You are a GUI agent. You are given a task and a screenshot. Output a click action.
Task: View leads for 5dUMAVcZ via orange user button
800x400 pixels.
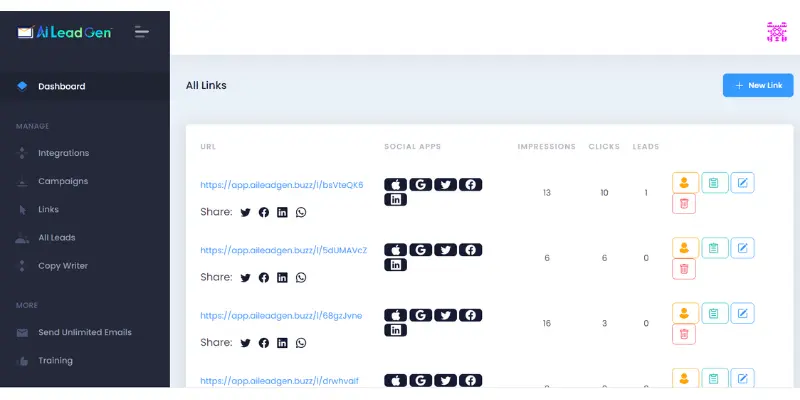tap(685, 248)
